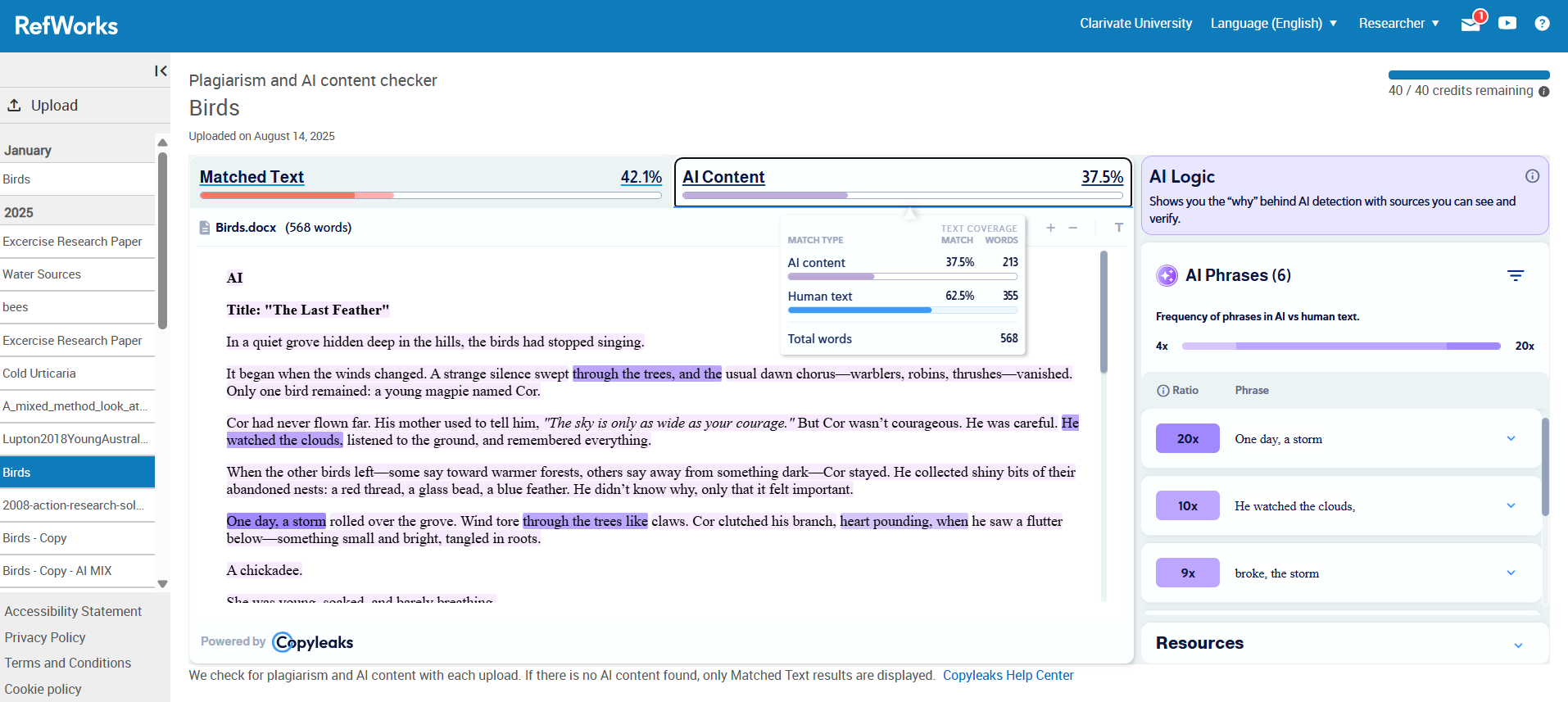The image size is (1568, 702).
Task: Expand the 'He watched the clouds,' phrase
Action: [x=1511, y=505]
